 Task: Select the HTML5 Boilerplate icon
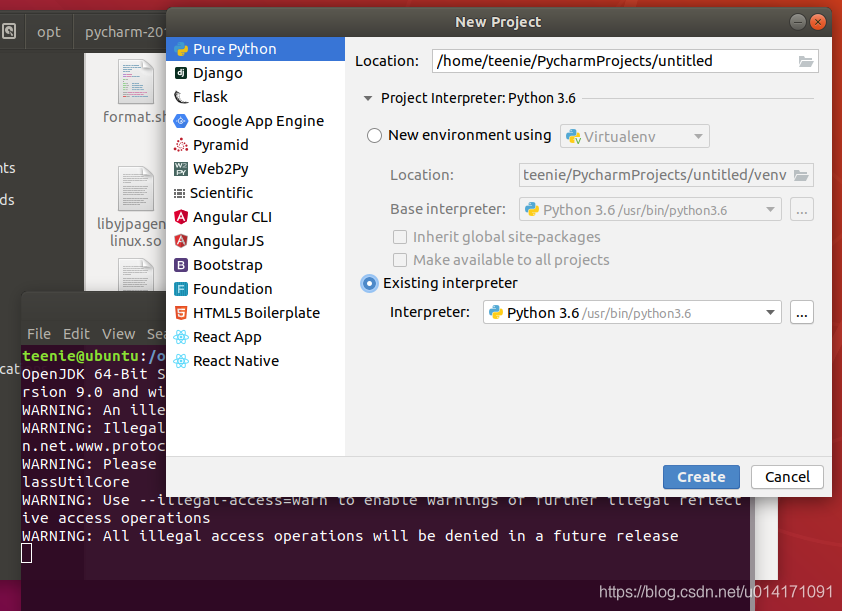pyautogui.click(x=181, y=313)
